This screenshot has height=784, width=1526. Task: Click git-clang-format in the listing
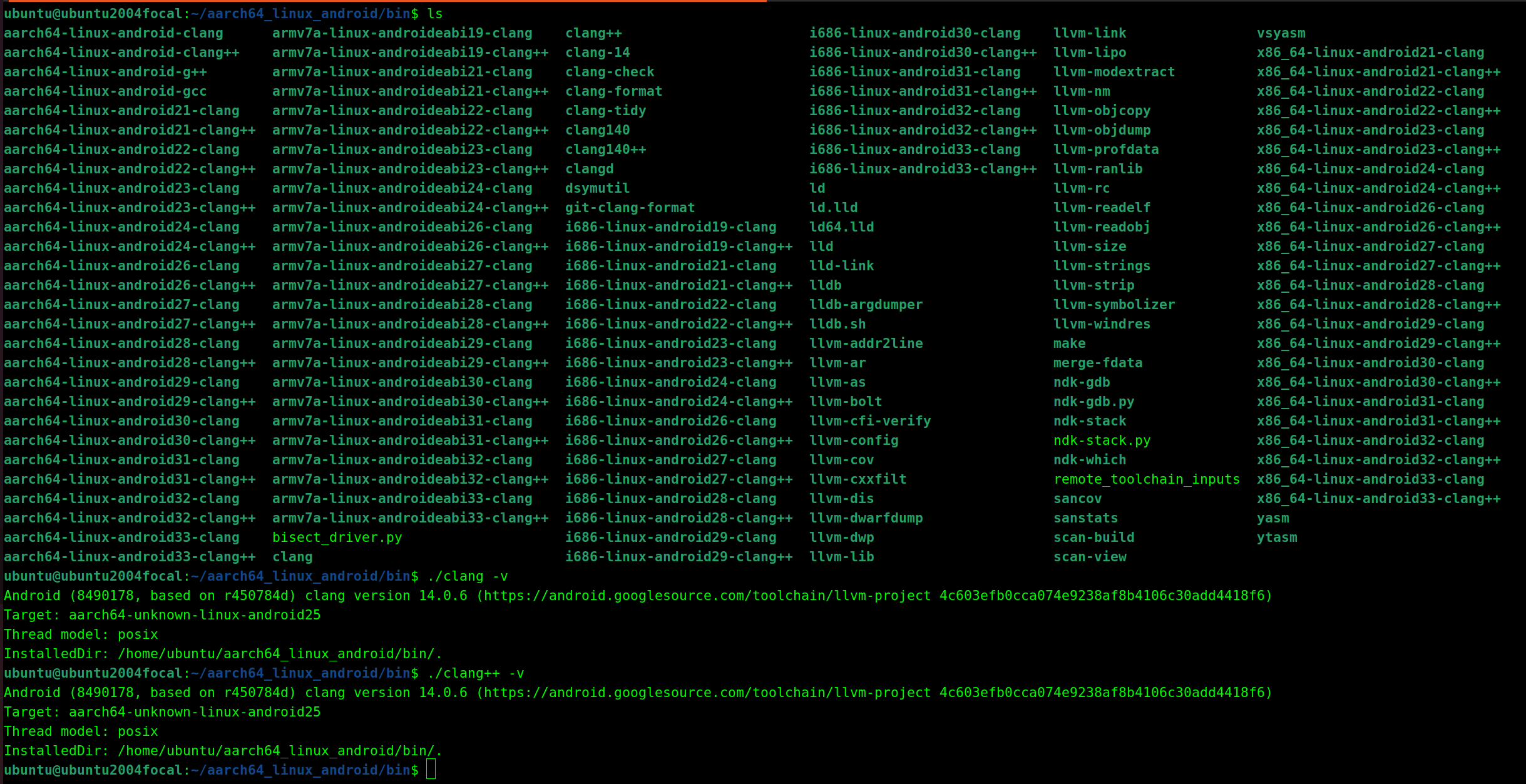[x=630, y=208]
